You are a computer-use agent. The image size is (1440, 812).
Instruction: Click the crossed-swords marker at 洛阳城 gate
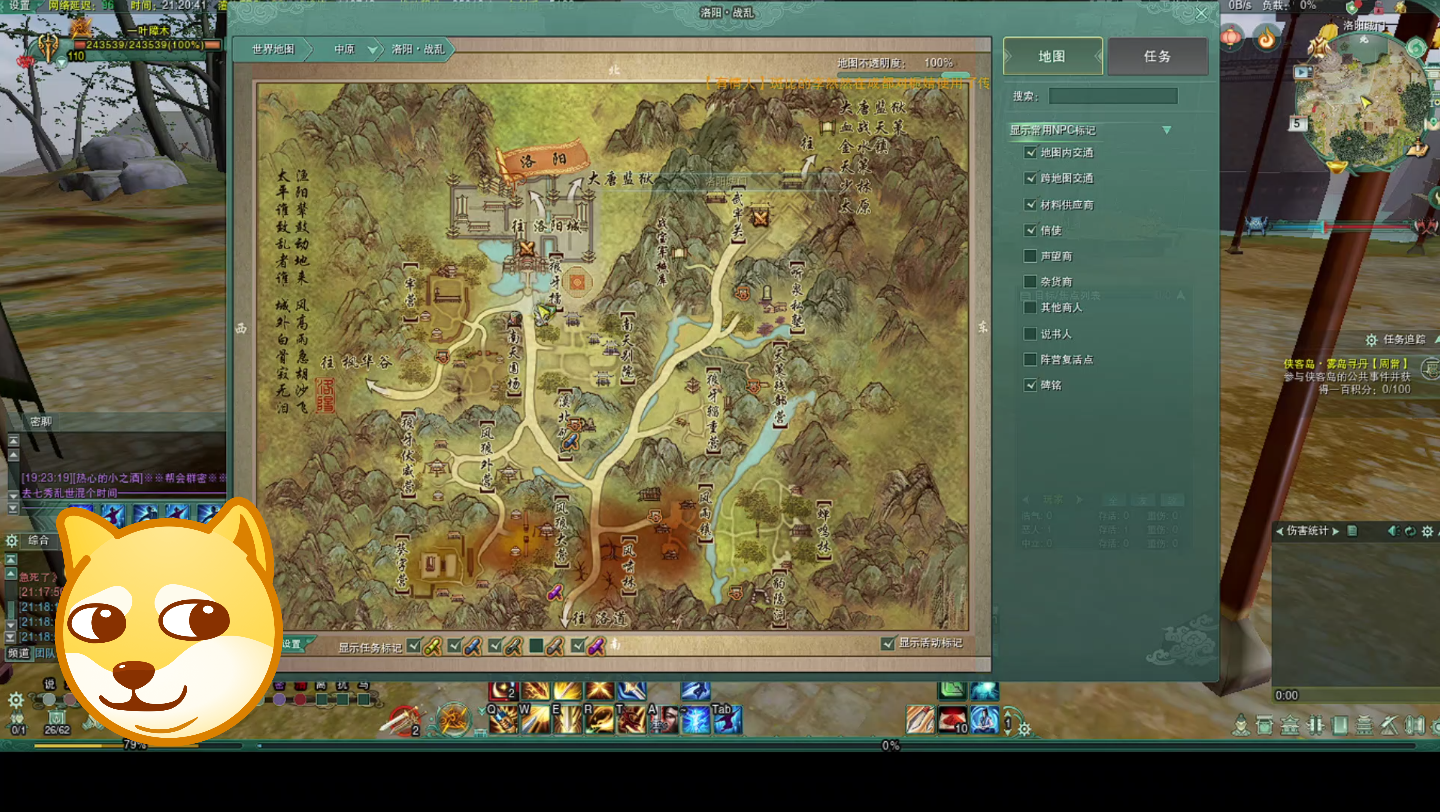(x=527, y=248)
